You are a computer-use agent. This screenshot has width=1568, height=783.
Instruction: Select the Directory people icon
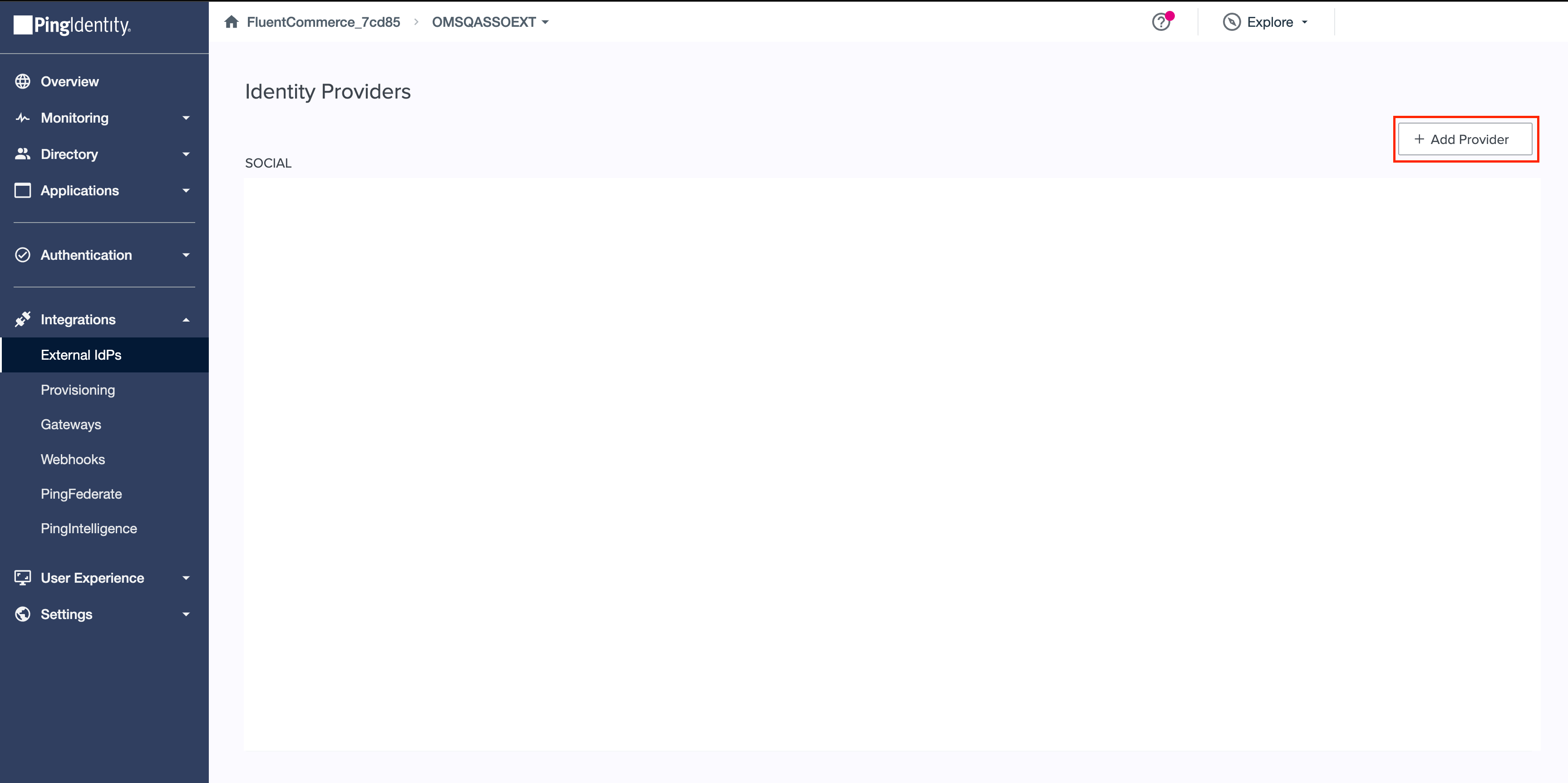click(x=23, y=154)
